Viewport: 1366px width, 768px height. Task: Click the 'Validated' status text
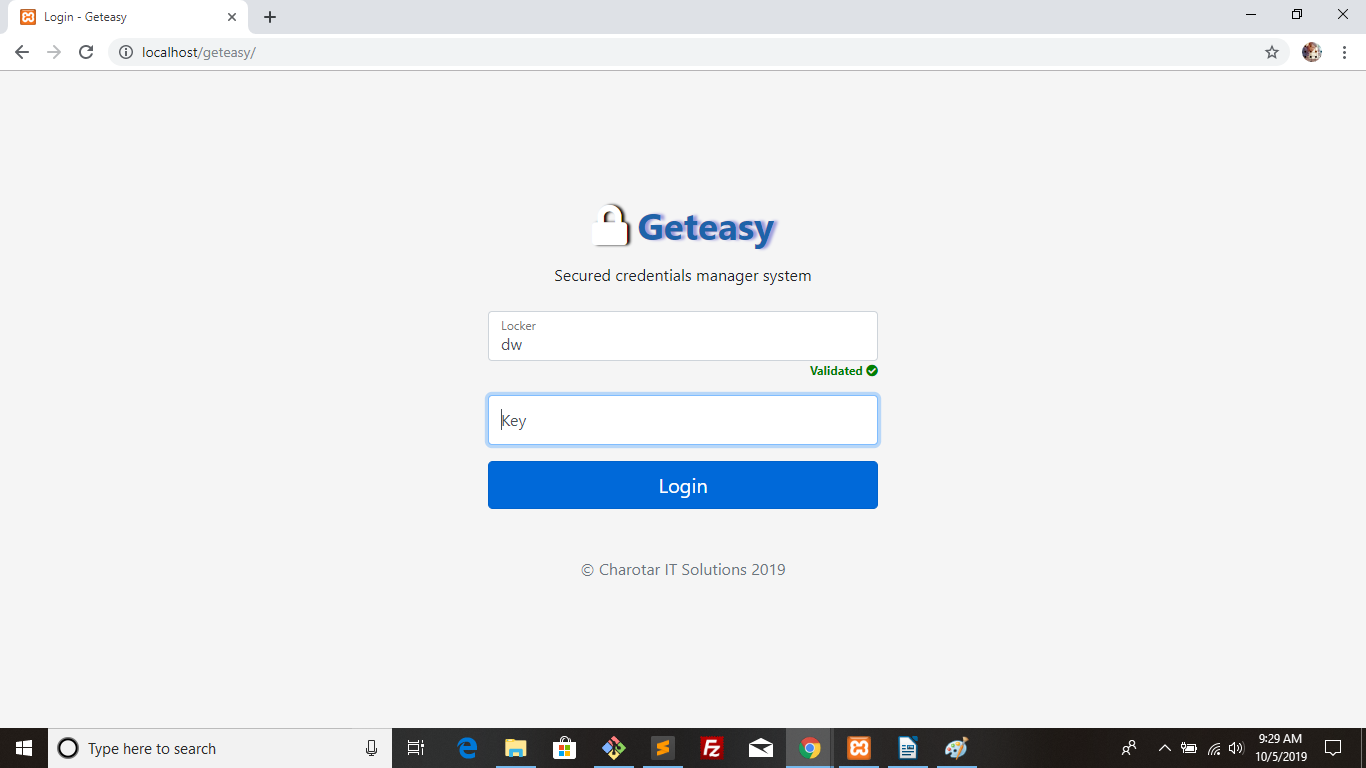(x=836, y=371)
